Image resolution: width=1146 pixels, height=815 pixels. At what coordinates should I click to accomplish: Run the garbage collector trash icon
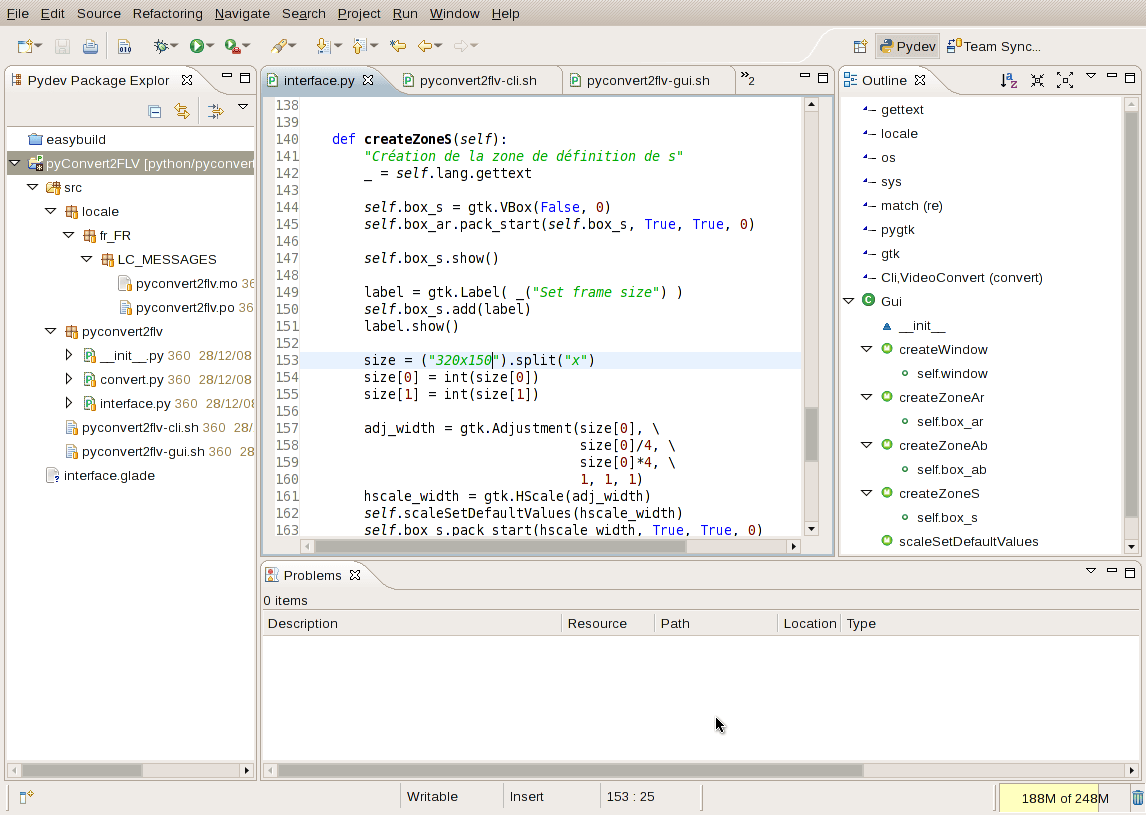pos(1137,797)
